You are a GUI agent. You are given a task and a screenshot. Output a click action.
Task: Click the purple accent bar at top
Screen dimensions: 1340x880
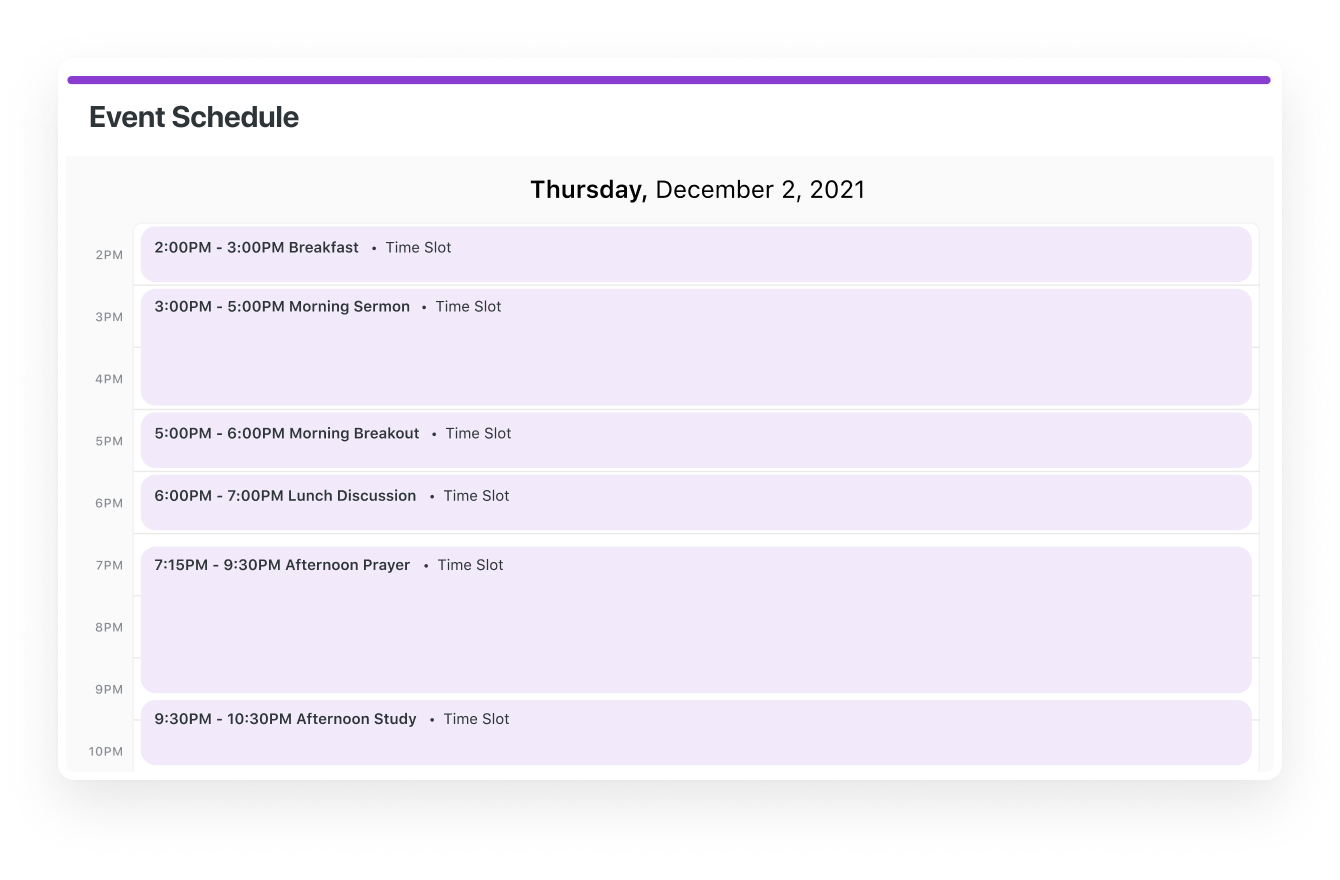coord(668,80)
